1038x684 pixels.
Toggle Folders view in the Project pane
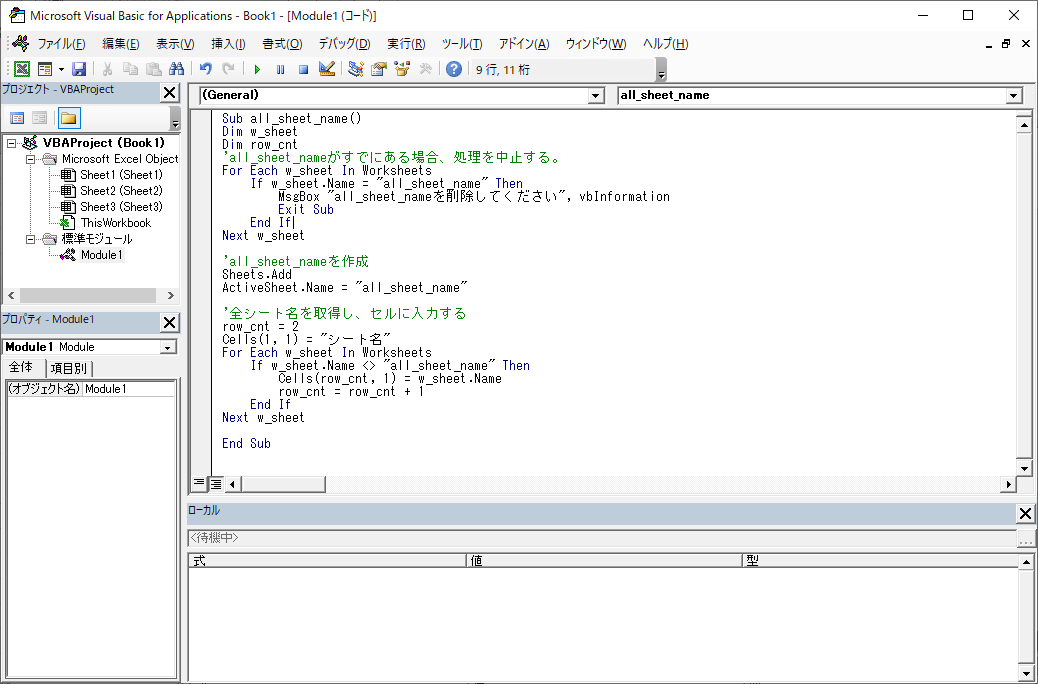coord(68,118)
